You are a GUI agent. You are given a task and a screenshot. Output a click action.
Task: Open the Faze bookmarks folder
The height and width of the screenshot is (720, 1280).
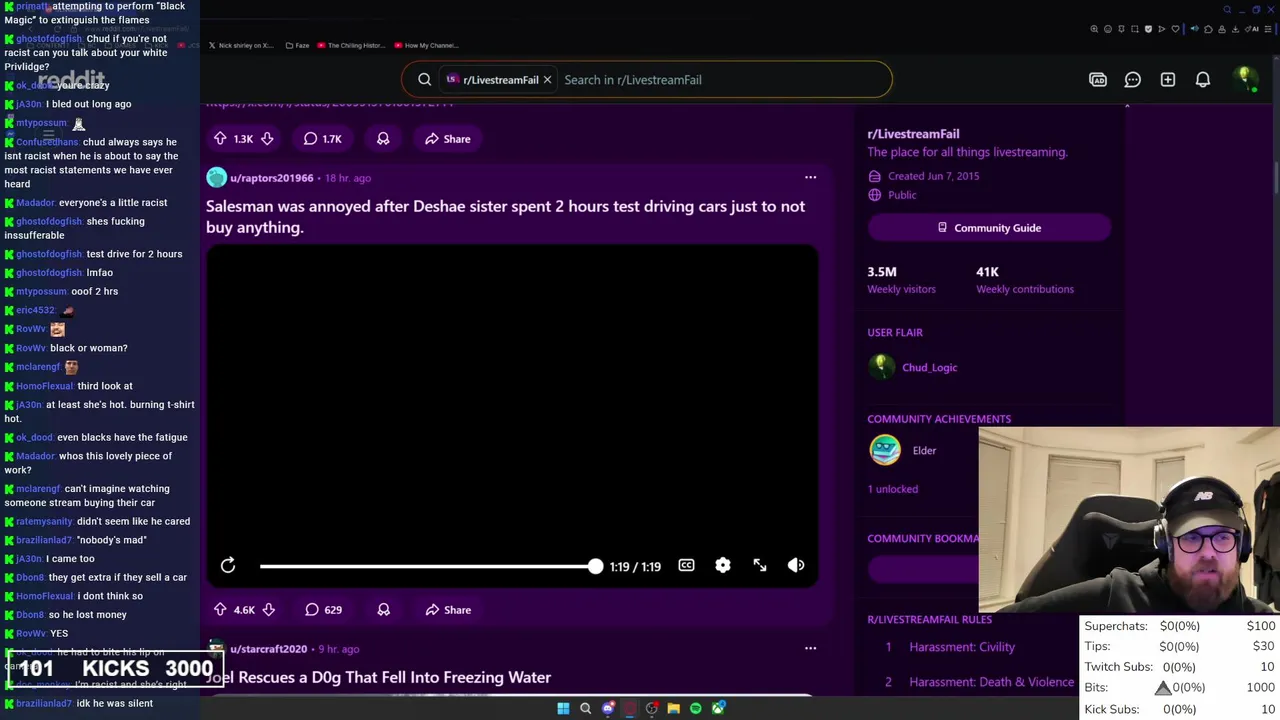click(297, 45)
